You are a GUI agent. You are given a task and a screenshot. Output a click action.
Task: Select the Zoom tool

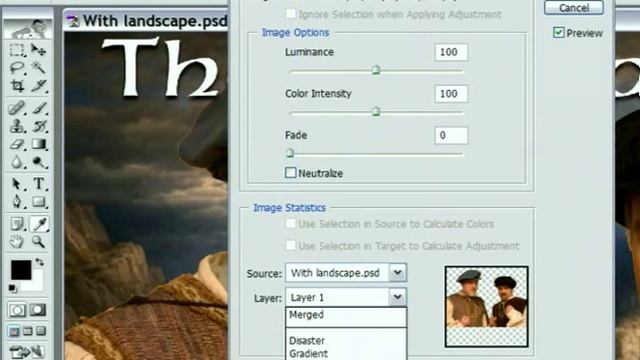click(39, 242)
